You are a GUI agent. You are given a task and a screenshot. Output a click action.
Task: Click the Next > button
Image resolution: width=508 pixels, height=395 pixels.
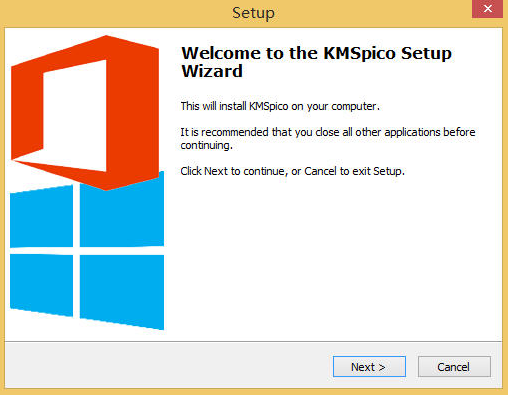click(x=369, y=367)
